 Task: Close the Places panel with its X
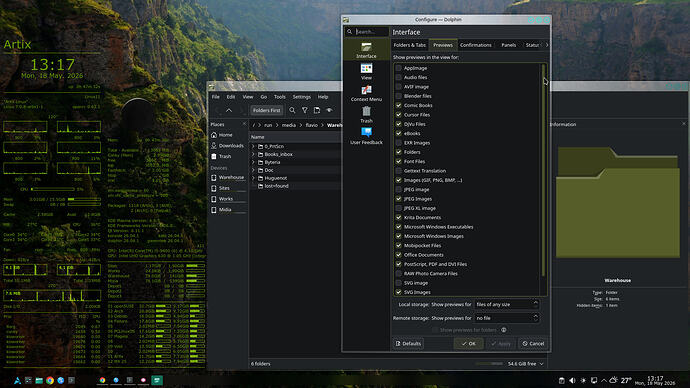(244, 124)
